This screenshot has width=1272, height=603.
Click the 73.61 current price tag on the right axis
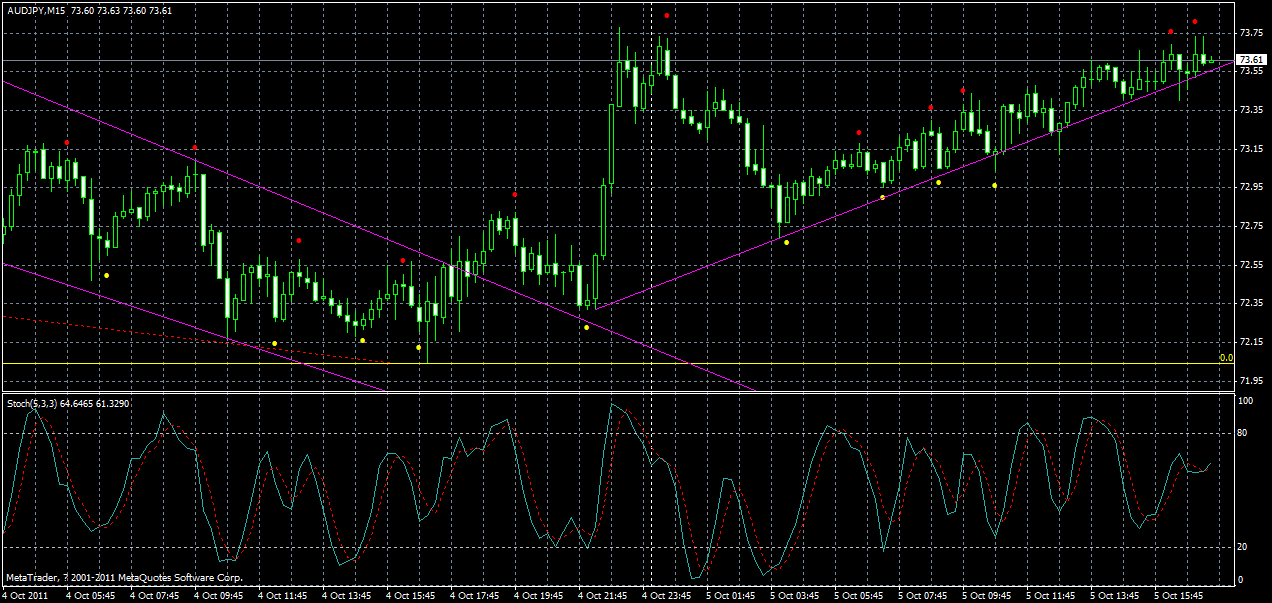1249,60
